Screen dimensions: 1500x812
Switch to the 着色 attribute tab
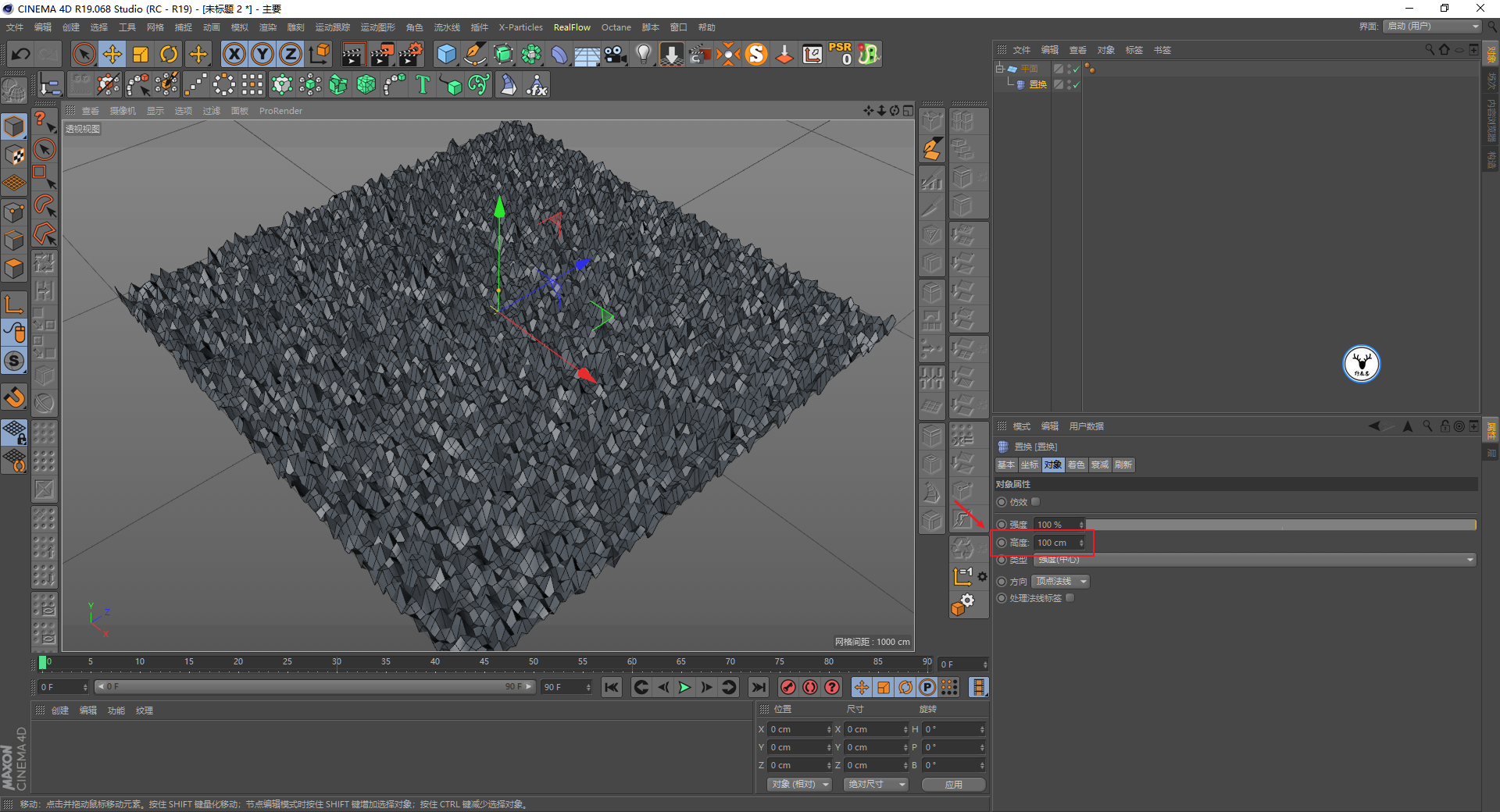click(1077, 465)
